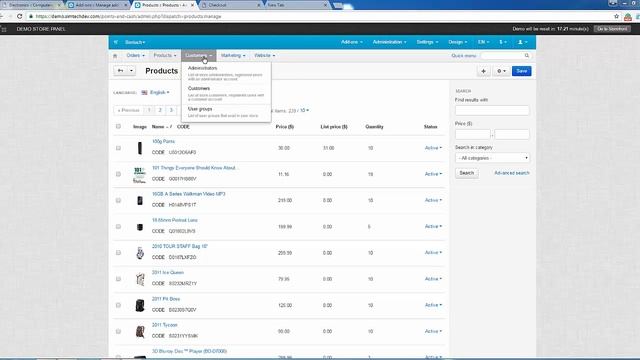Open thumbnail of 16GB A Series Walkman
Viewport: 640px width, 360px height.
click(140, 200)
